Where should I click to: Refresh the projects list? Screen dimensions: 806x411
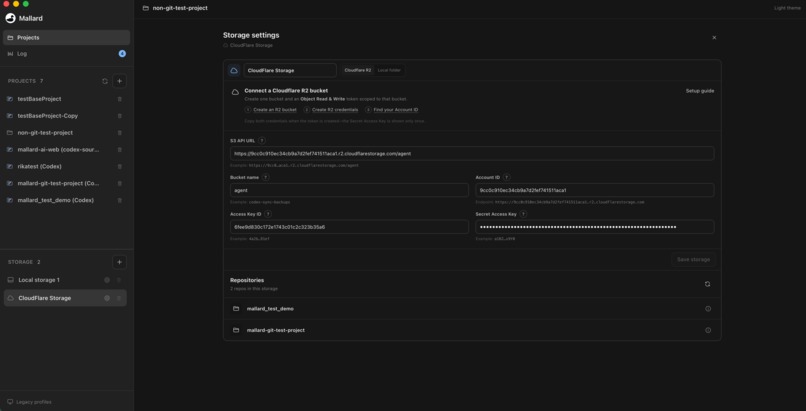[x=105, y=81]
